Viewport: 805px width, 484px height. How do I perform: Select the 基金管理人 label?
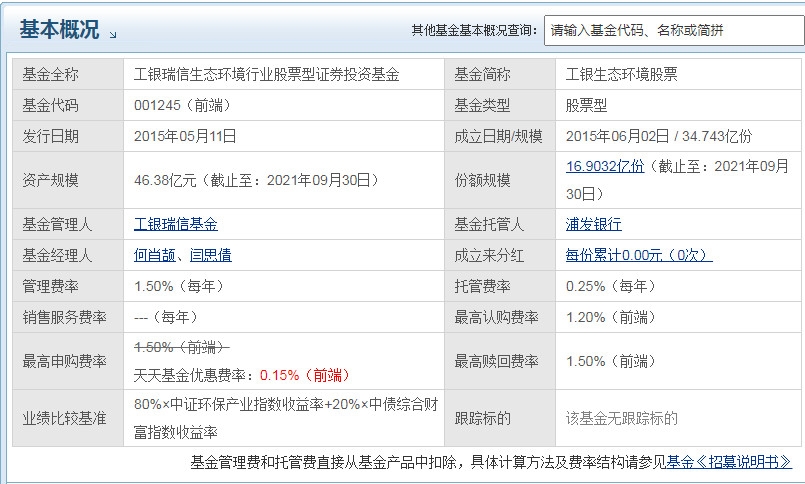(57, 224)
